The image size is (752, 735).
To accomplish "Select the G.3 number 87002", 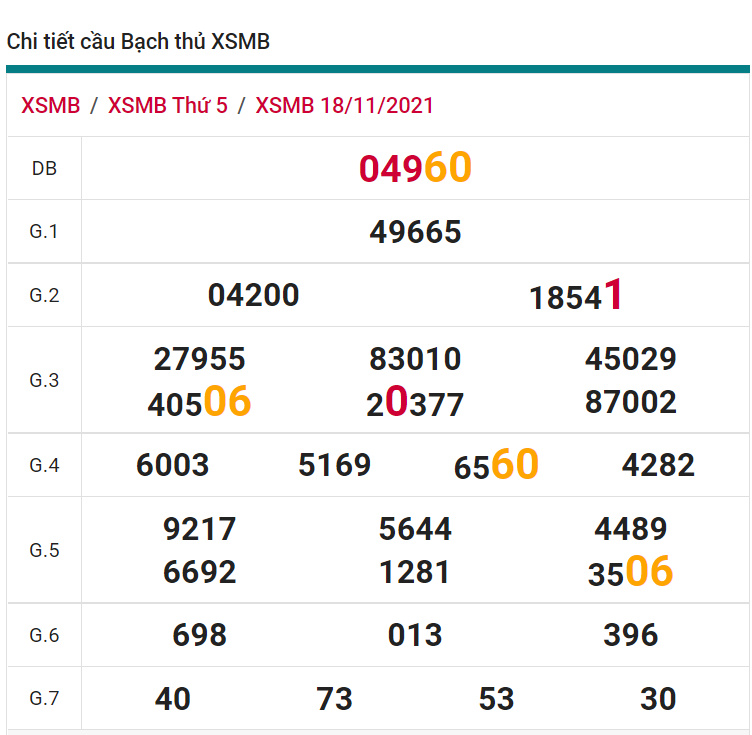I will [630, 402].
